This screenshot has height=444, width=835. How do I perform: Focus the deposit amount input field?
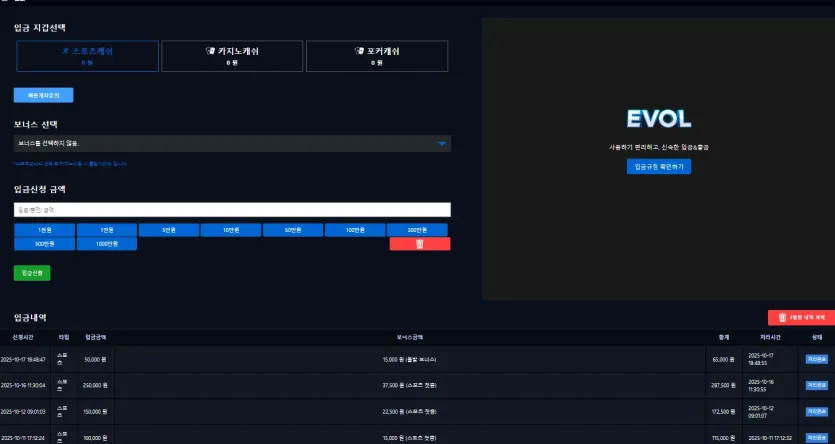pyautogui.click(x=232, y=210)
